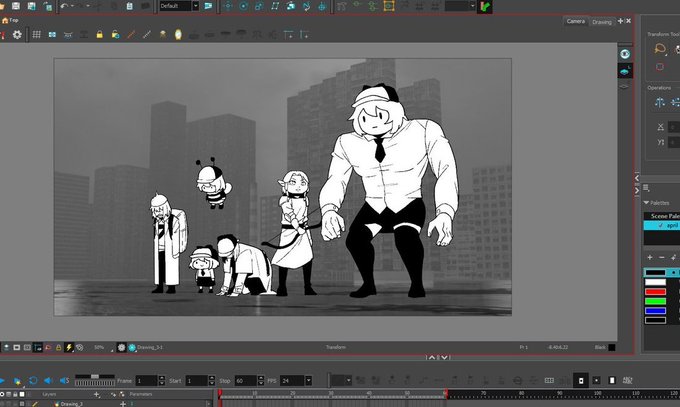Click the Paste clipboard icon
The width and height of the screenshot is (680, 407).
pyautogui.click(x=129, y=6)
